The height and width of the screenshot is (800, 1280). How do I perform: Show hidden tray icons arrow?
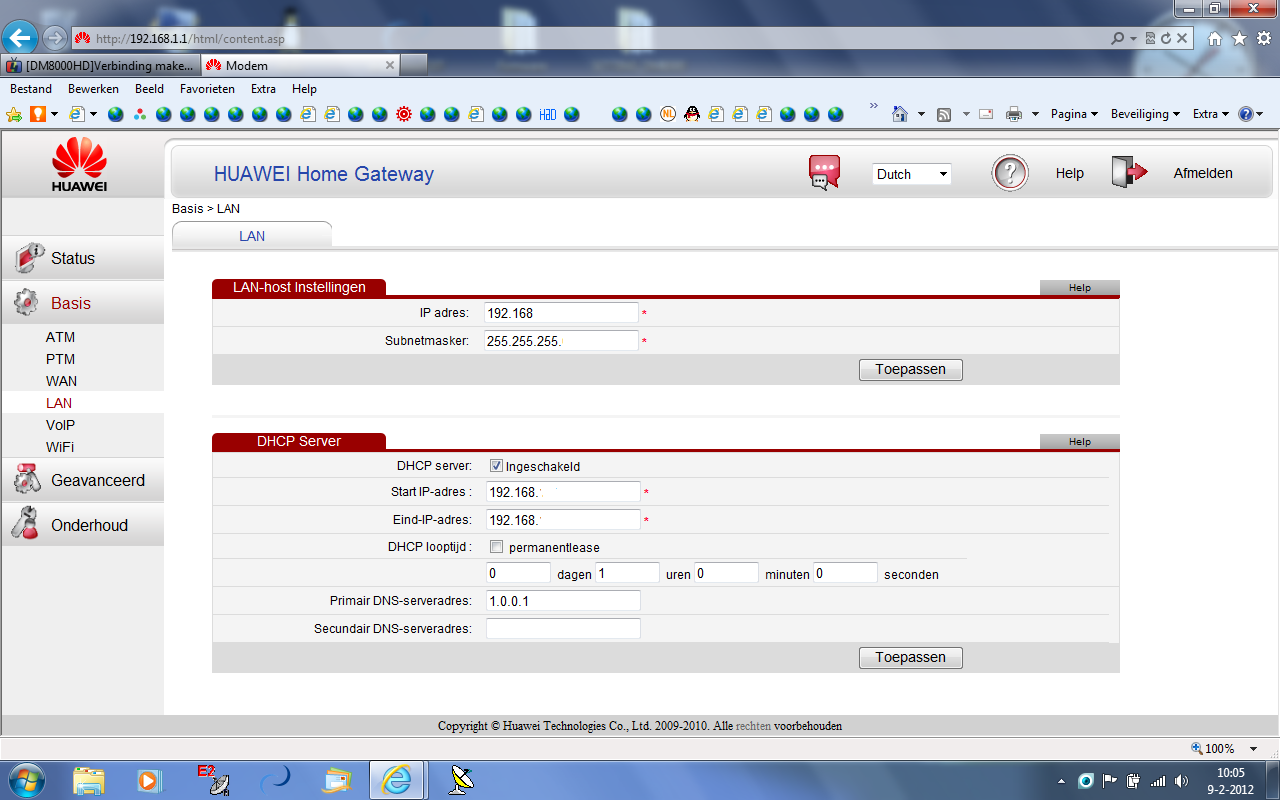tap(1061, 780)
